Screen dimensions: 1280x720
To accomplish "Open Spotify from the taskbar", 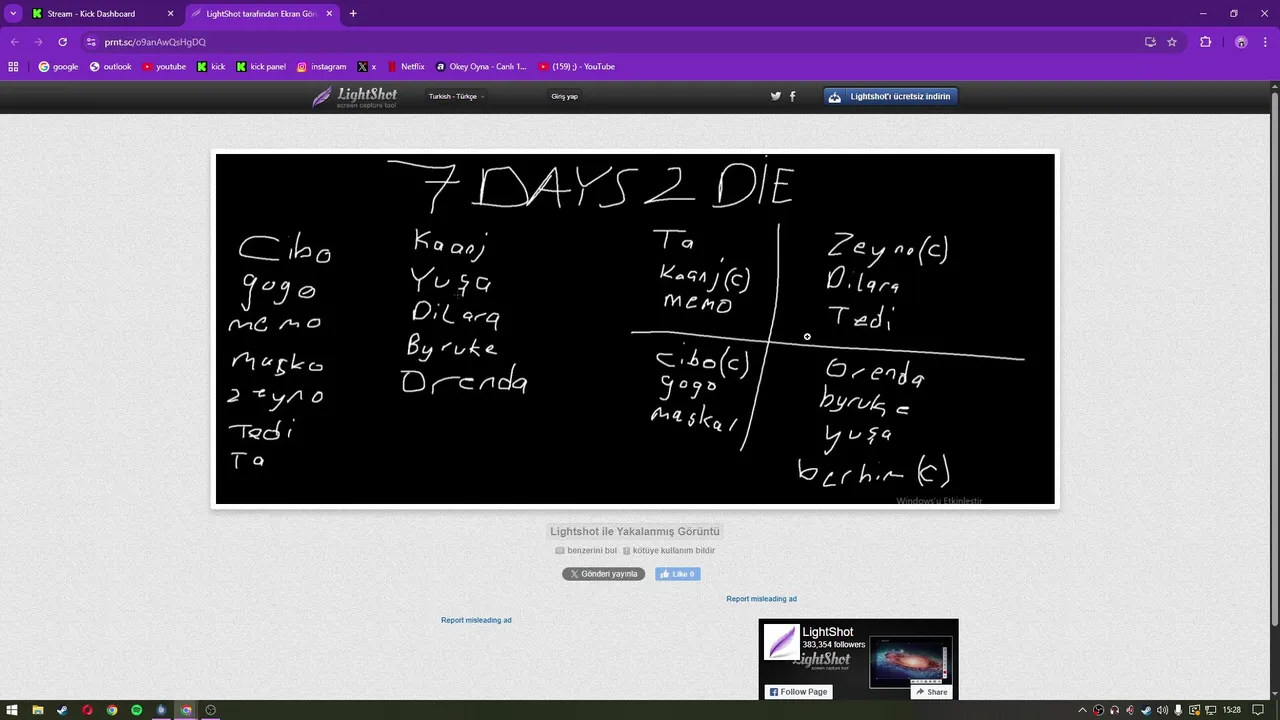I will coord(137,710).
